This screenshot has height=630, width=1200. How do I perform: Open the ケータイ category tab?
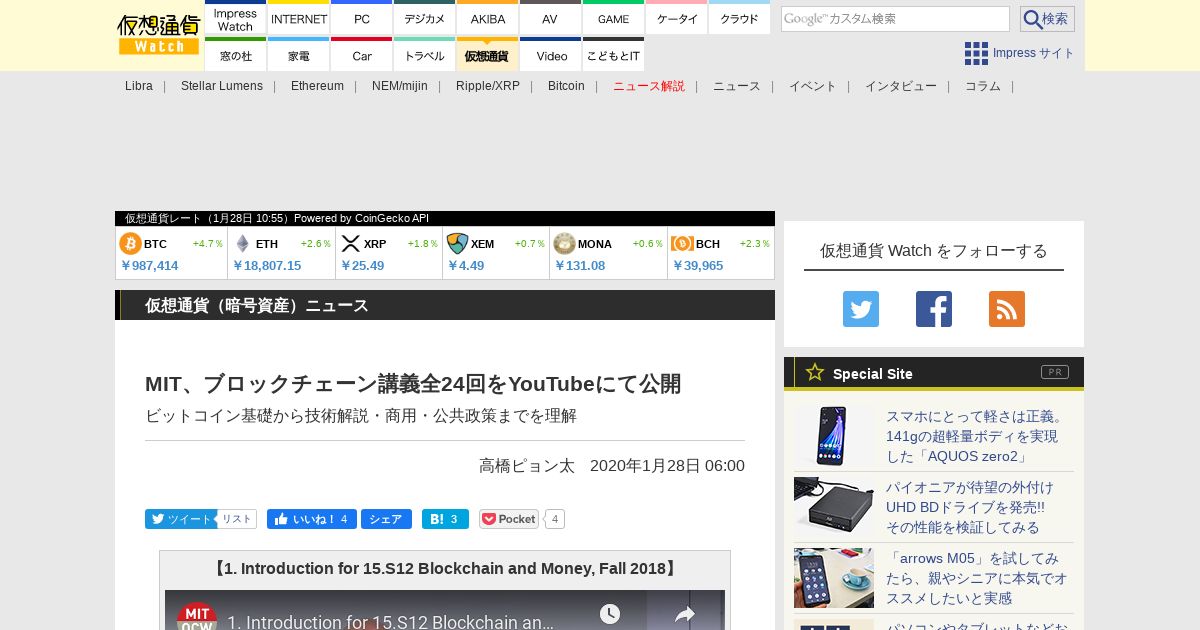click(x=677, y=19)
